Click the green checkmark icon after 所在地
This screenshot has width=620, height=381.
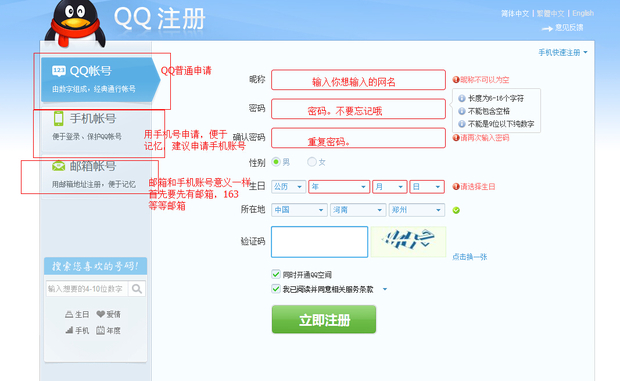click(456, 210)
